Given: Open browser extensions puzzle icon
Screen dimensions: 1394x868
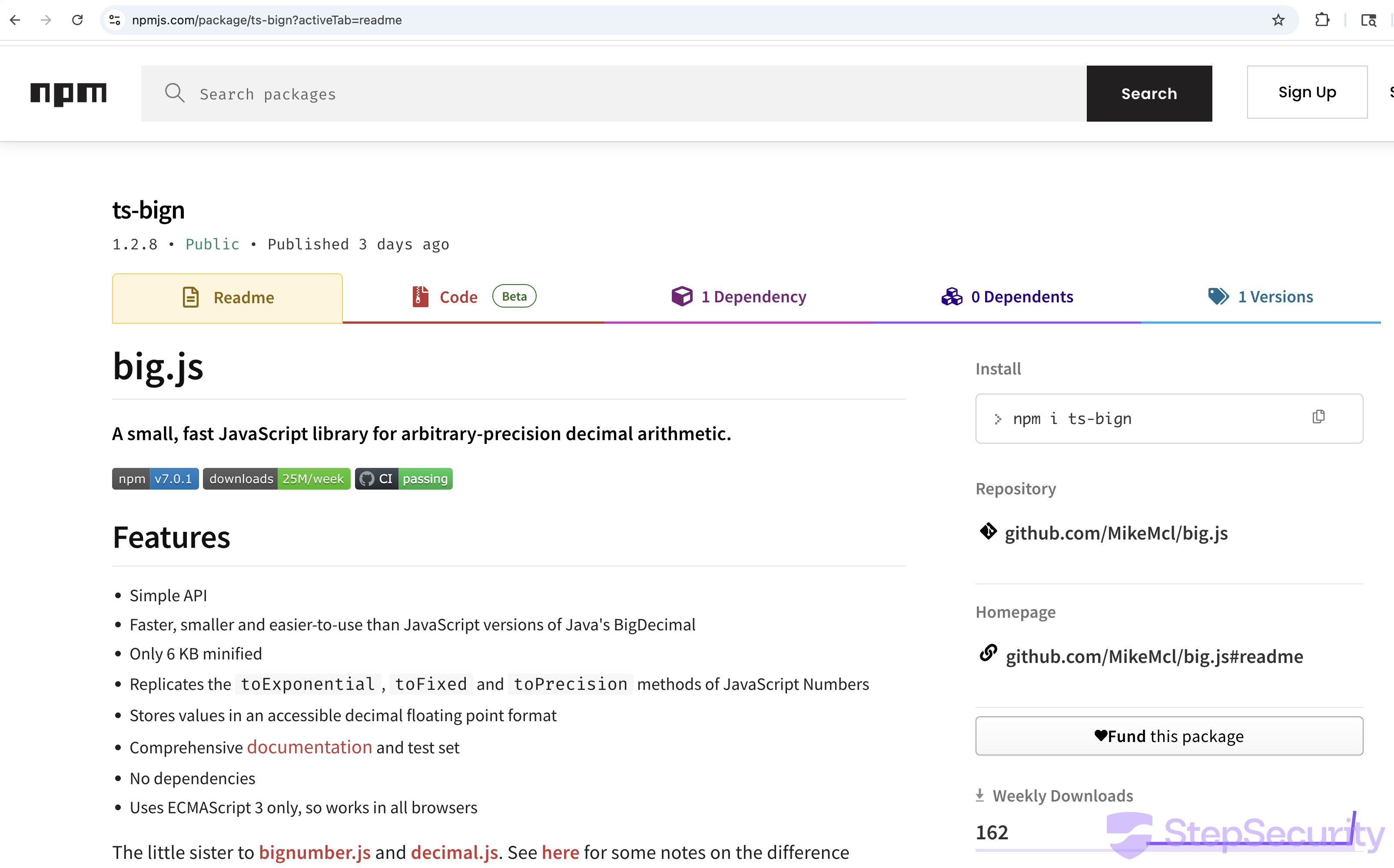Looking at the screenshot, I should pyautogui.click(x=1322, y=20).
